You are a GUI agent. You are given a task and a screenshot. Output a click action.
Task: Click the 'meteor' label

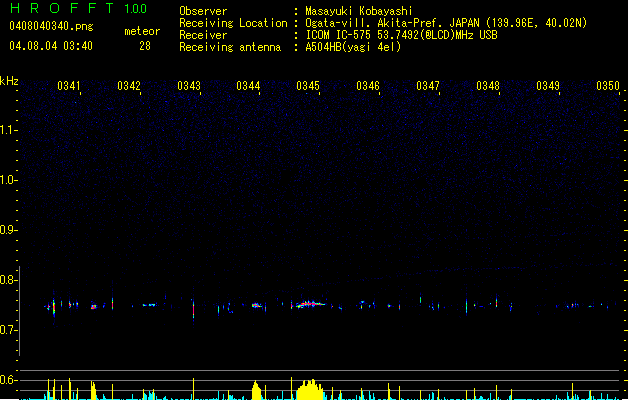coord(142,31)
